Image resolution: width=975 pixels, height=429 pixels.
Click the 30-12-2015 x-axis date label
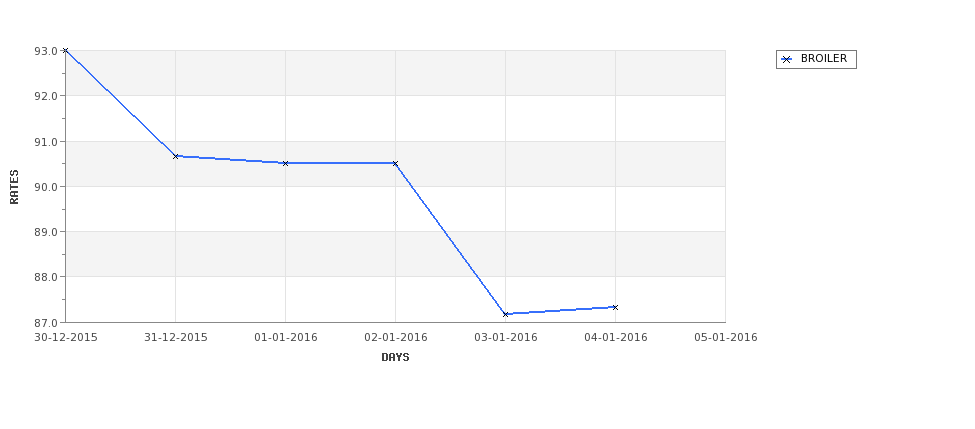[66, 338]
